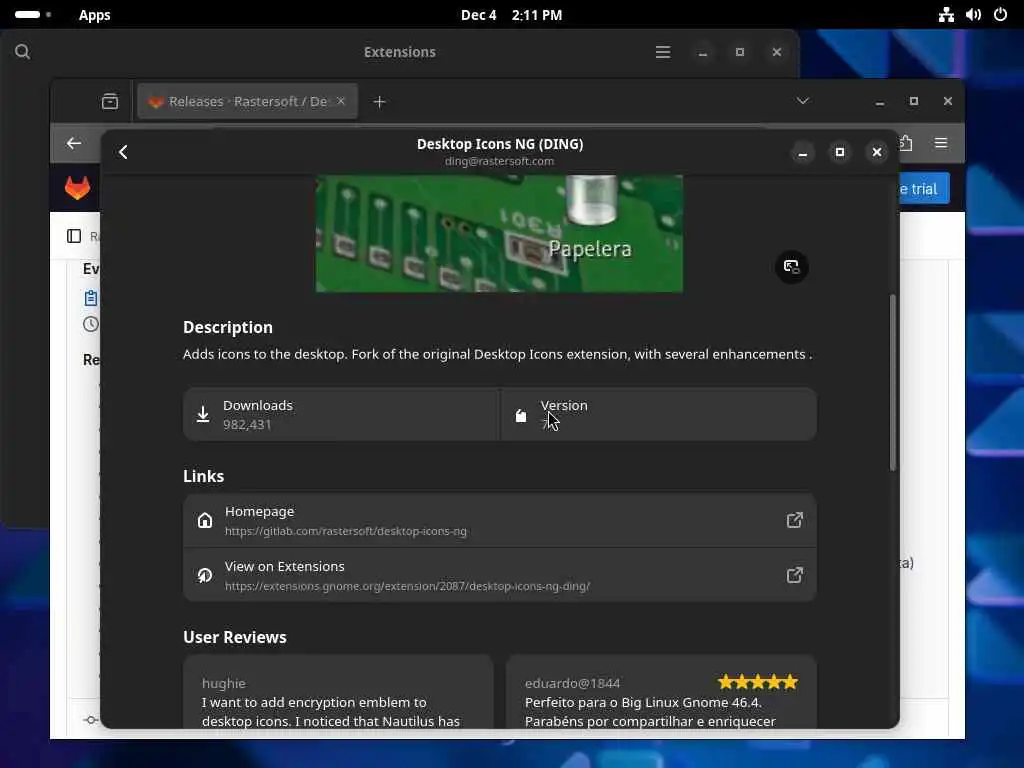The image size is (1024, 768).
Task: Click the five-star rating on eduardo's review
Action: point(758,682)
